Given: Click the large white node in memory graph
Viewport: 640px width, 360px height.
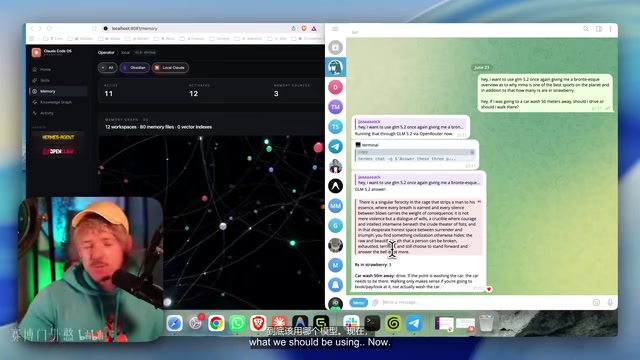Looking at the screenshot, I should [223, 226].
